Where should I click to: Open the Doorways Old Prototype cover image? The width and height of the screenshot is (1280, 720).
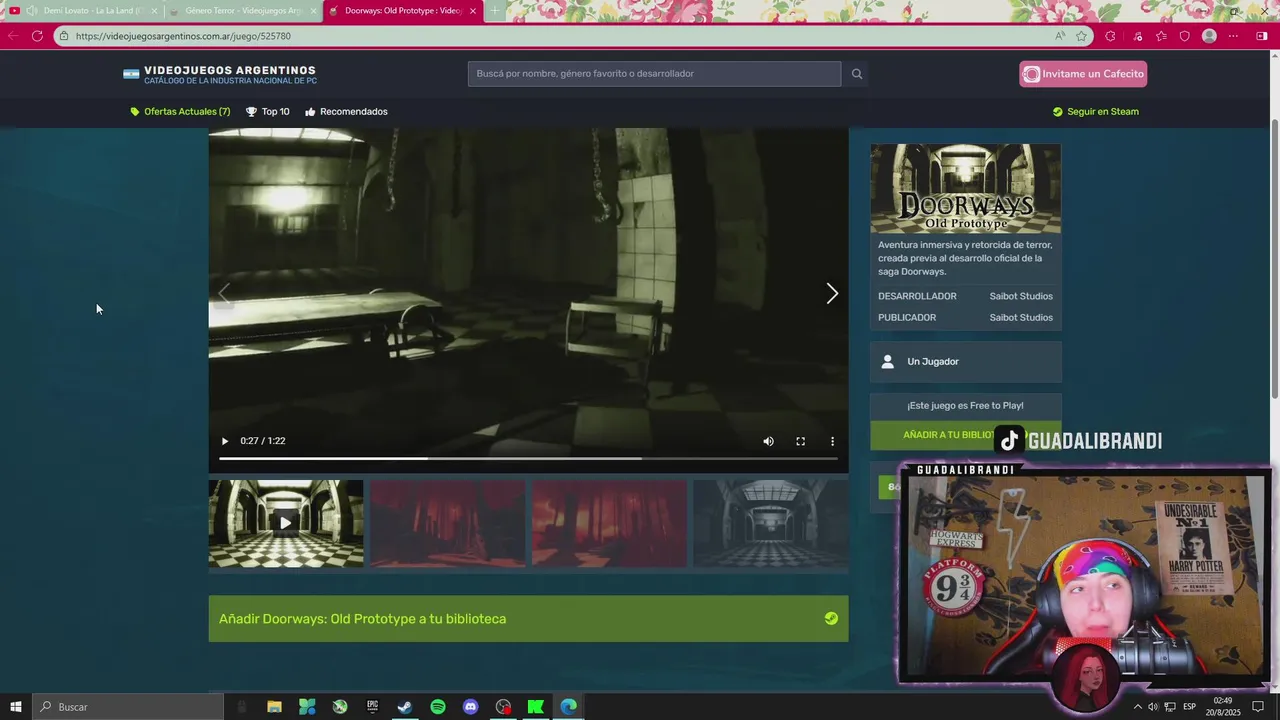(965, 188)
